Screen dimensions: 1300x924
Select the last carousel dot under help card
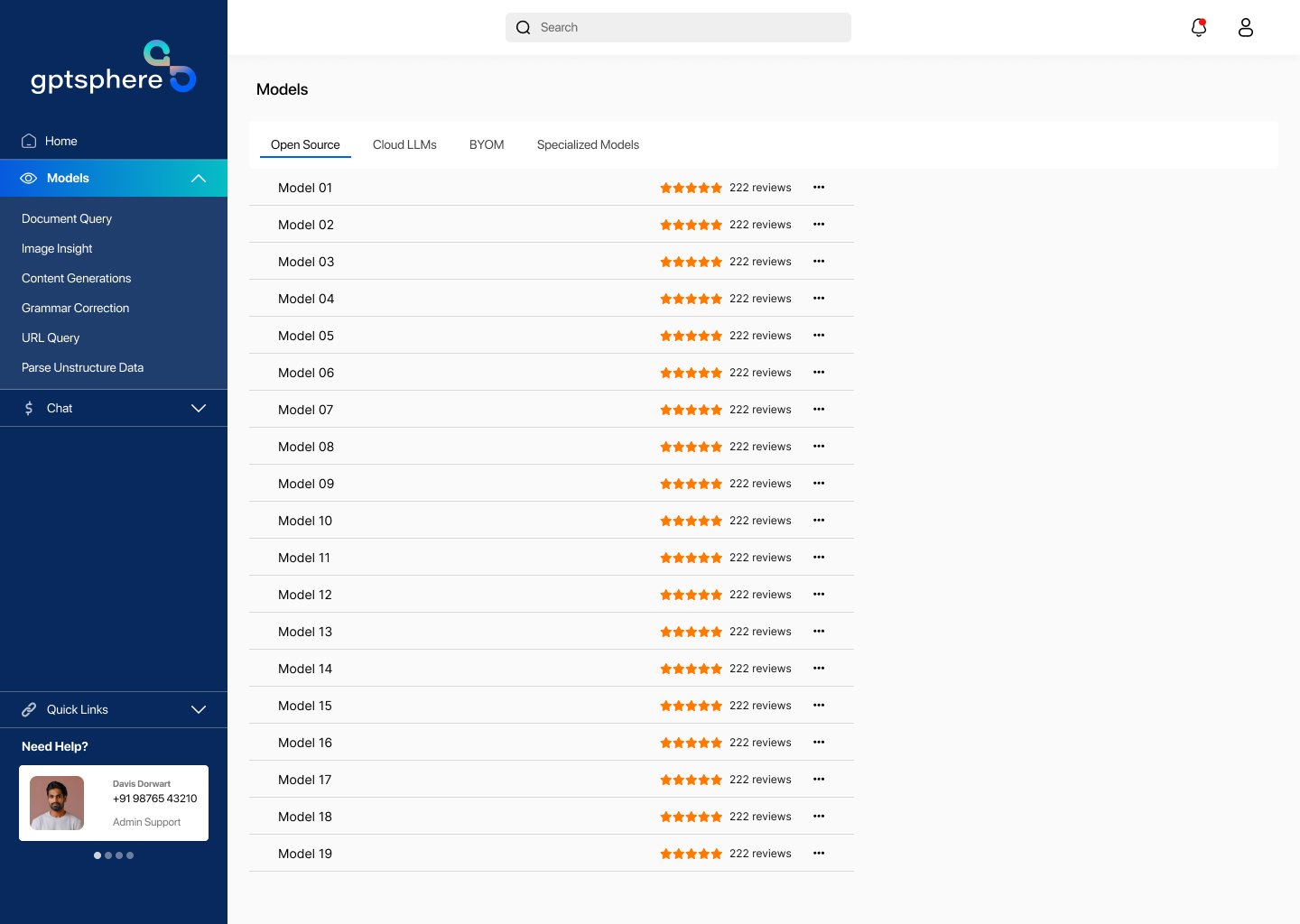click(x=130, y=855)
